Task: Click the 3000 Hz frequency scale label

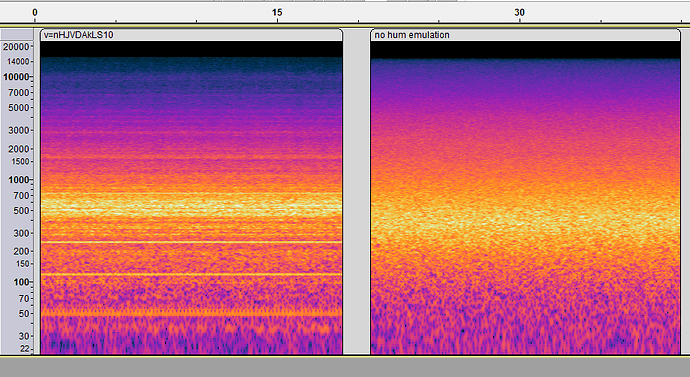Action: pos(18,130)
